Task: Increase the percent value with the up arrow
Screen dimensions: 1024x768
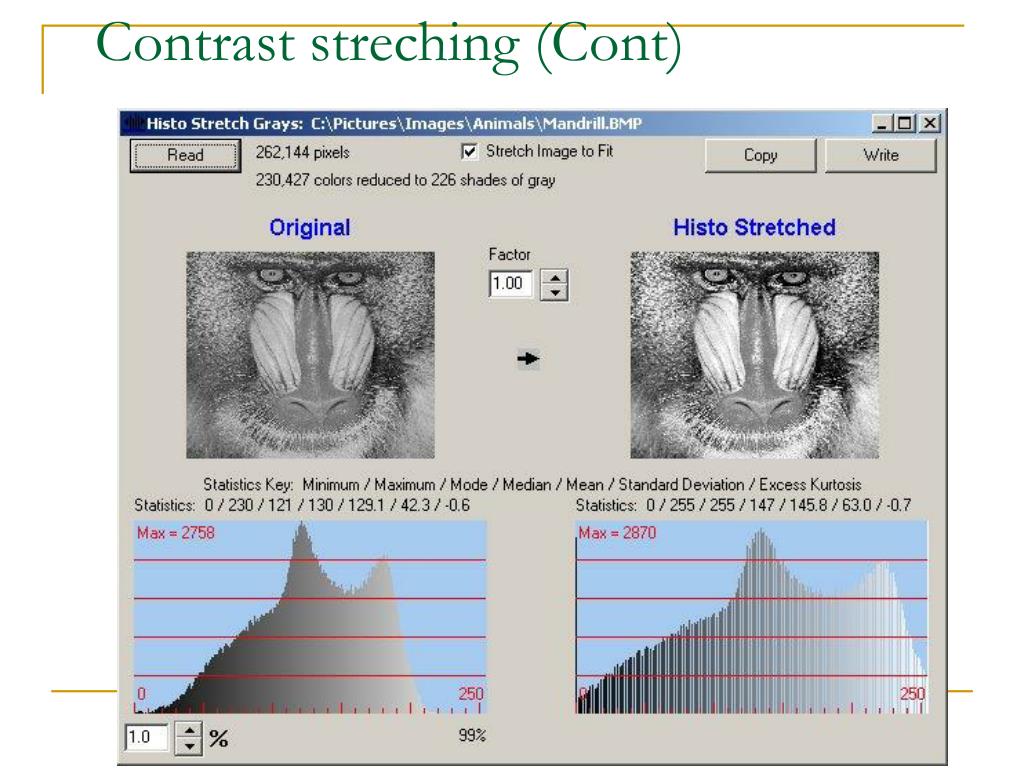Action: pyautogui.click(x=189, y=730)
